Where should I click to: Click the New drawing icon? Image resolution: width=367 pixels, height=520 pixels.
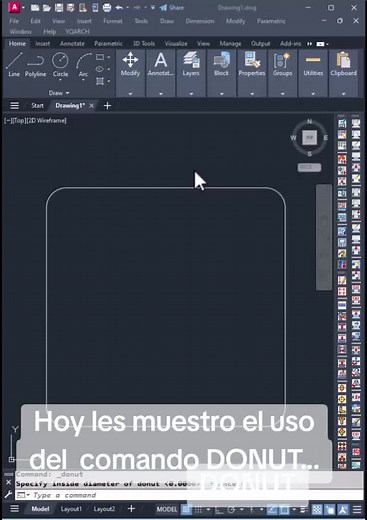(35, 7)
